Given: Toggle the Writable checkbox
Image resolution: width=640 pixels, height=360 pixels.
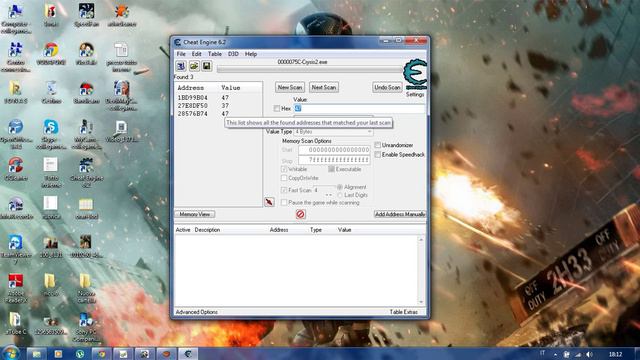Looking at the screenshot, I should [284, 169].
